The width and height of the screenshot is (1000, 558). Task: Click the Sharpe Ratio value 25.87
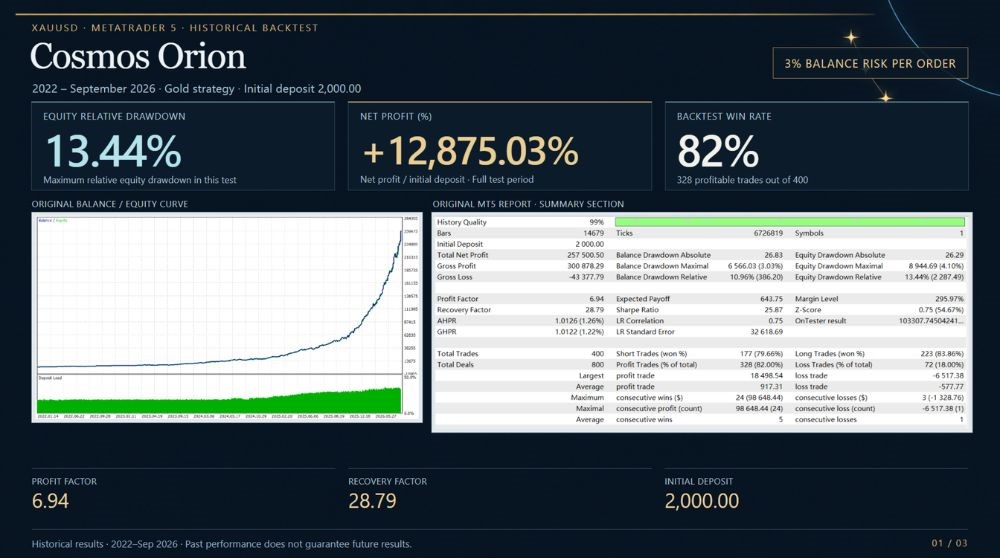773,310
